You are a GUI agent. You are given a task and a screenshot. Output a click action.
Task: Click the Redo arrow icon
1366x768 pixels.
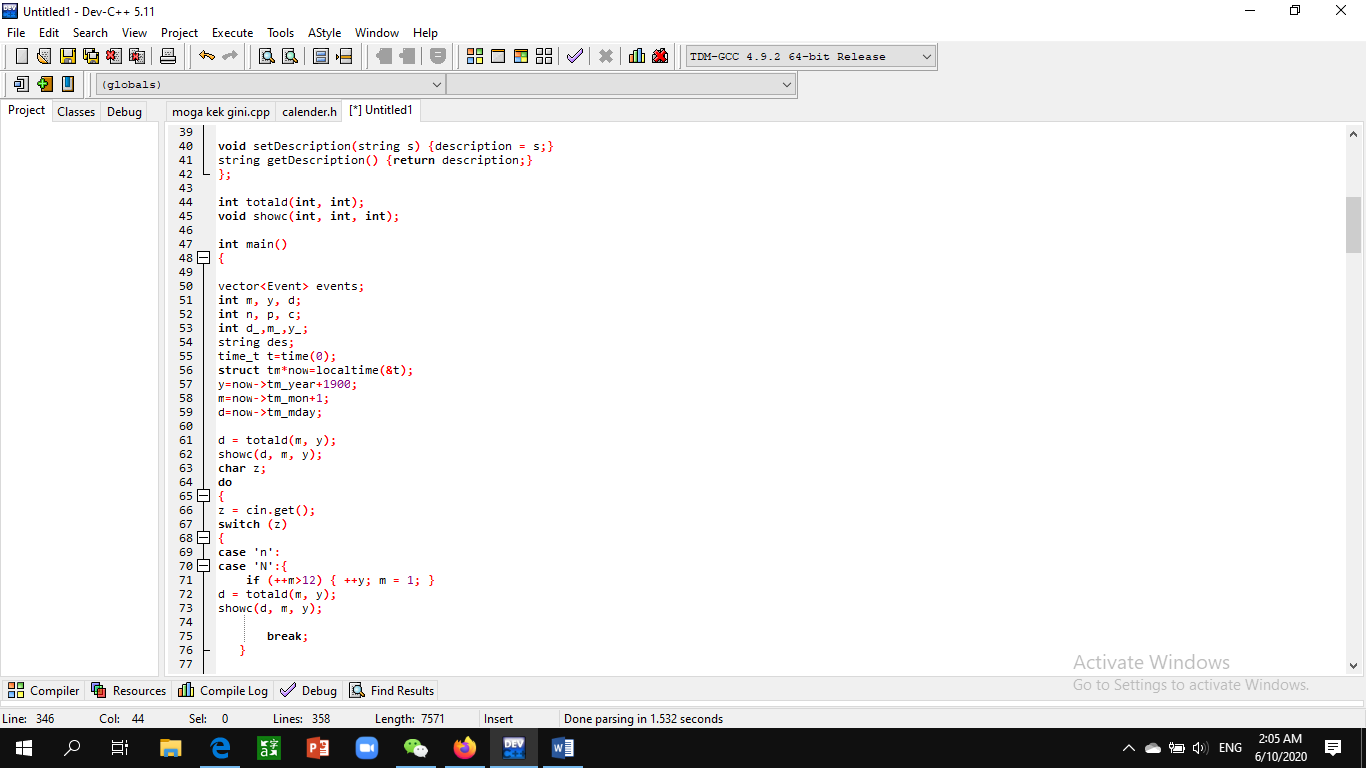tap(229, 56)
